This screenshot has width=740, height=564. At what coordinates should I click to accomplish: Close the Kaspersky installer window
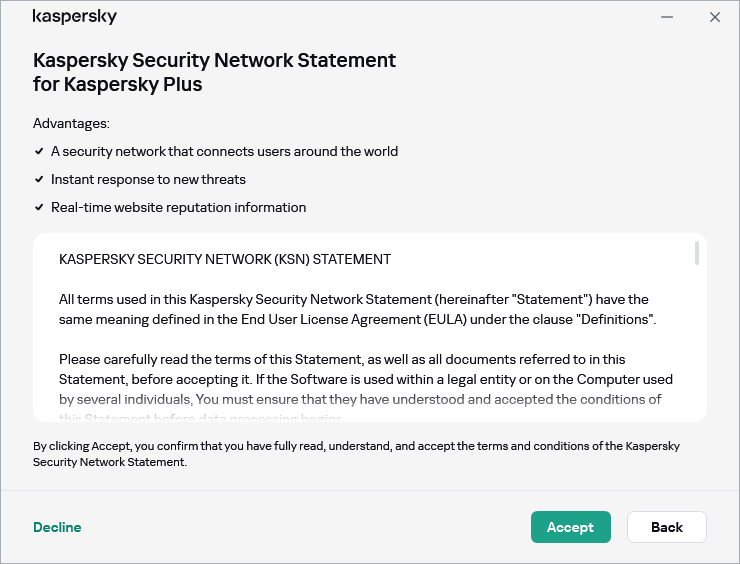point(715,17)
